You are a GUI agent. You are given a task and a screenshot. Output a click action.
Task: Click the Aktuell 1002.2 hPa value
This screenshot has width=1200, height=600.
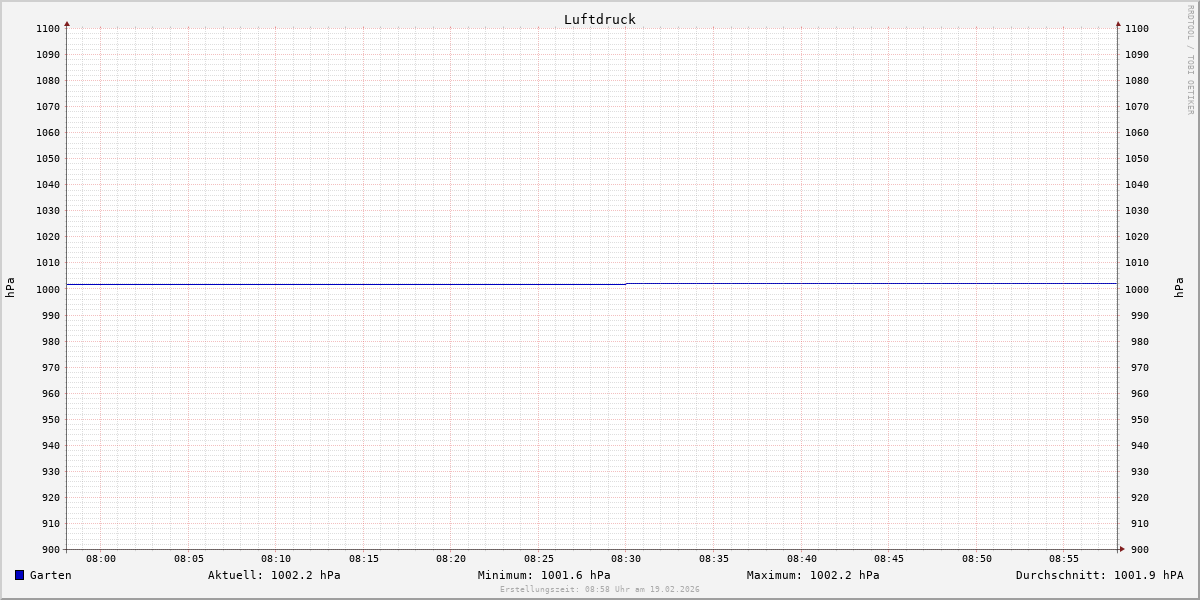pos(274,575)
